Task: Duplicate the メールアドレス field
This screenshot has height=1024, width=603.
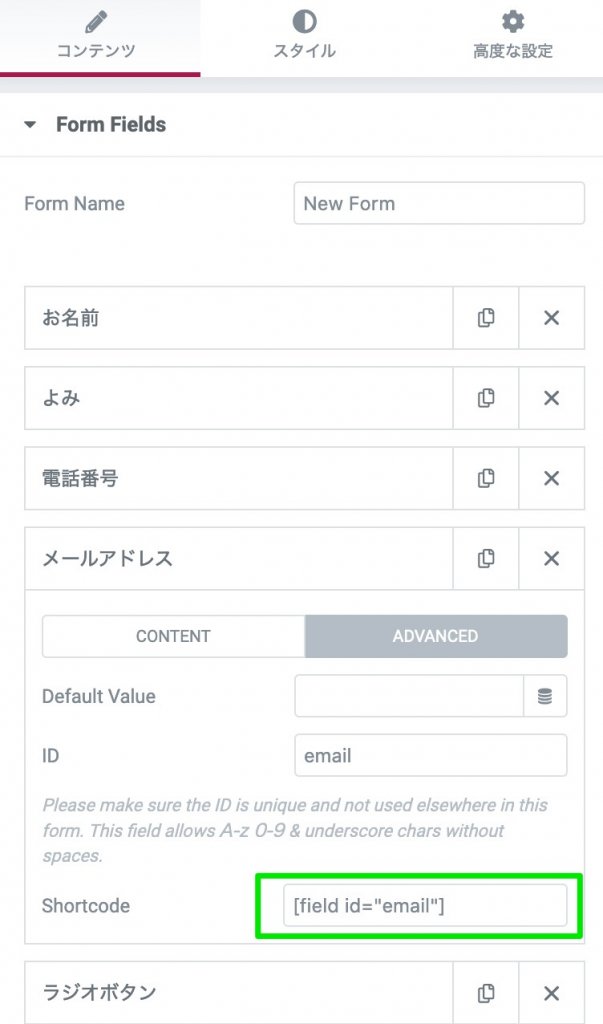Action: point(486,558)
